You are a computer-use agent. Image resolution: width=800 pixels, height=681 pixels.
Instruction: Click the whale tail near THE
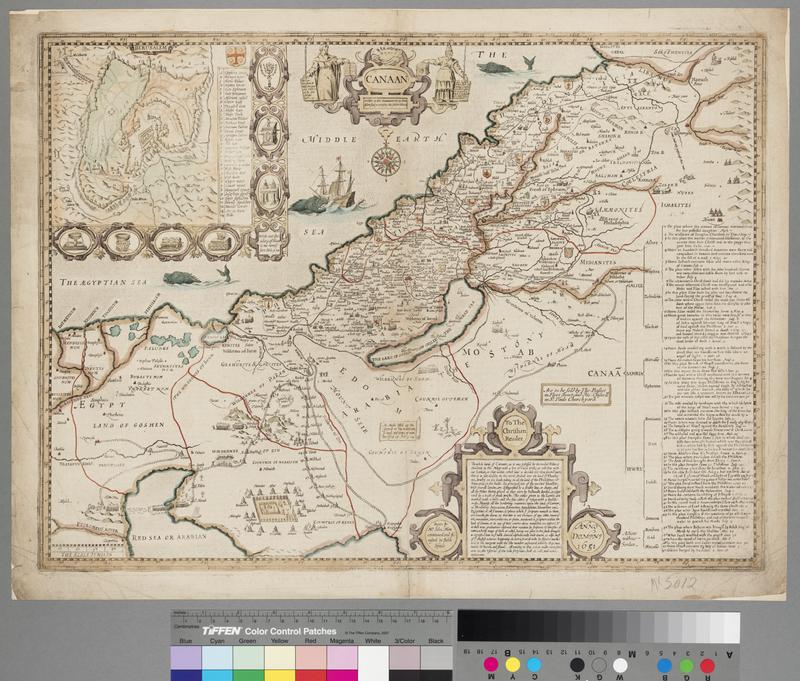point(528,62)
